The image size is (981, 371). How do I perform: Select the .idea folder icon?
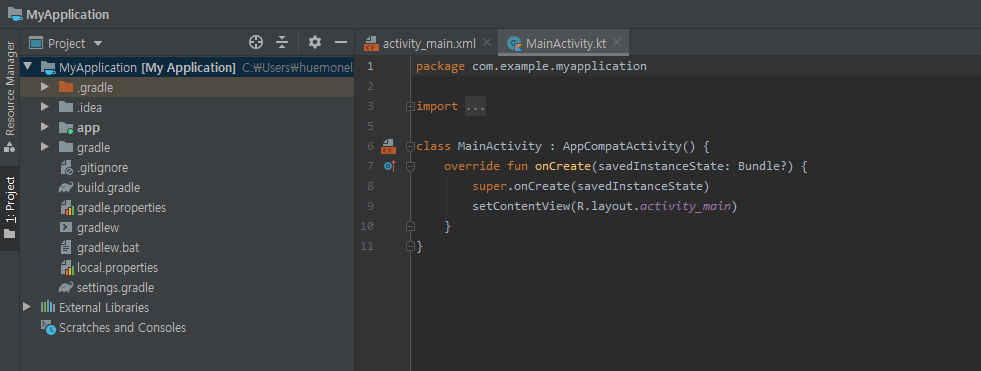point(66,107)
